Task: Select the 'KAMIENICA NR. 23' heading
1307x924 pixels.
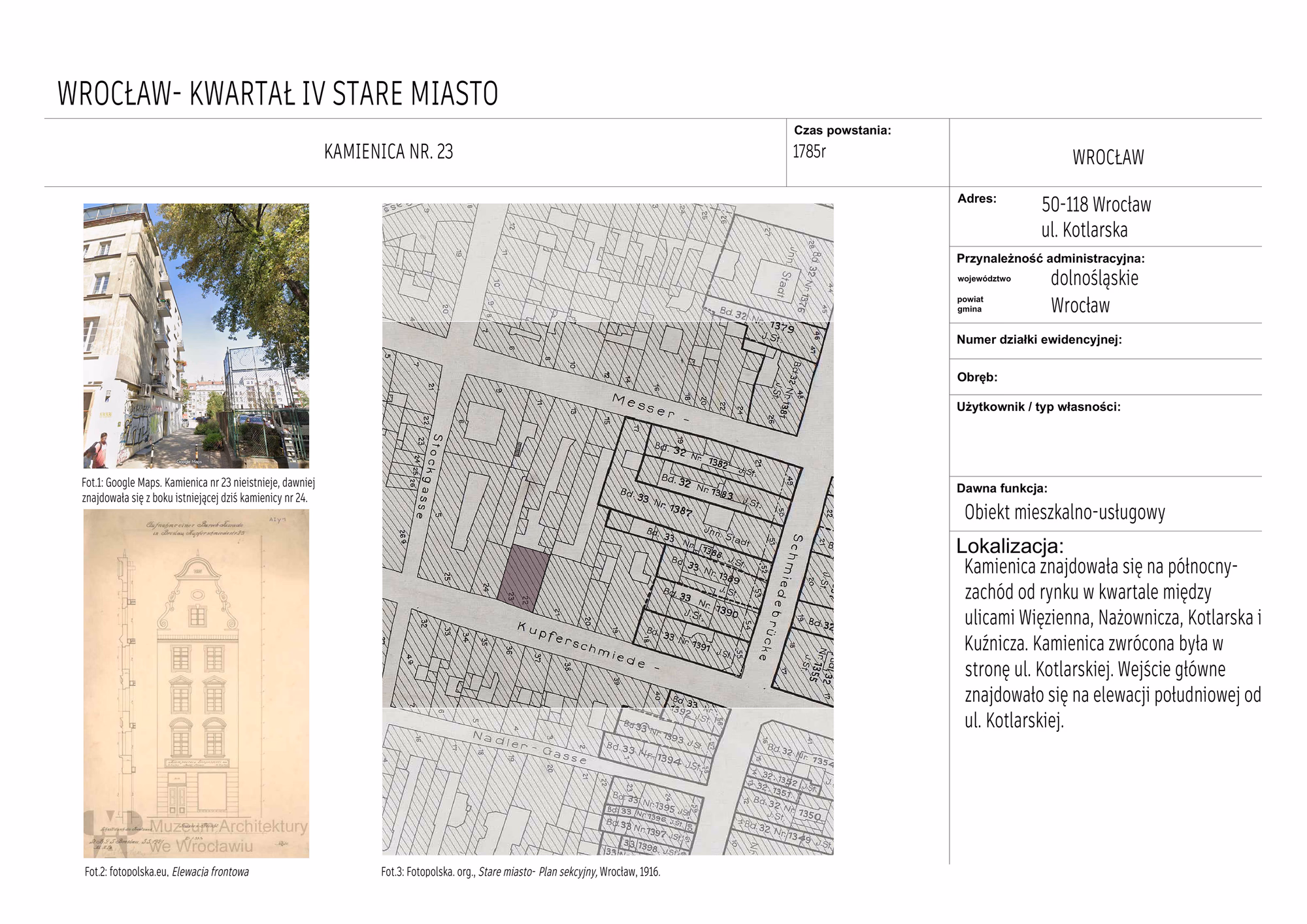Action: pyautogui.click(x=388, y=152)
